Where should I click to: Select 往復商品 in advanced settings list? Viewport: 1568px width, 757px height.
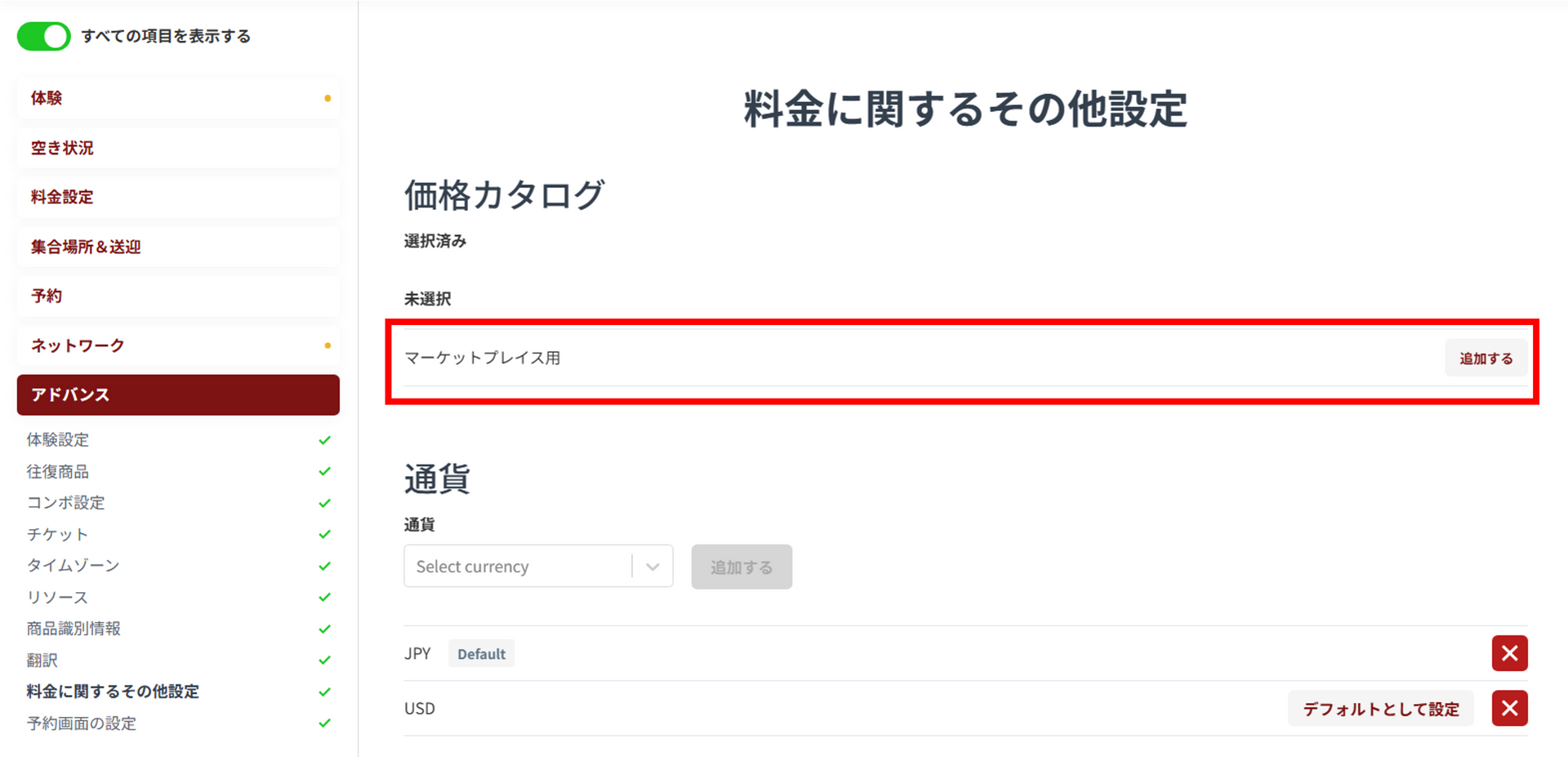[x=57, y=471]
